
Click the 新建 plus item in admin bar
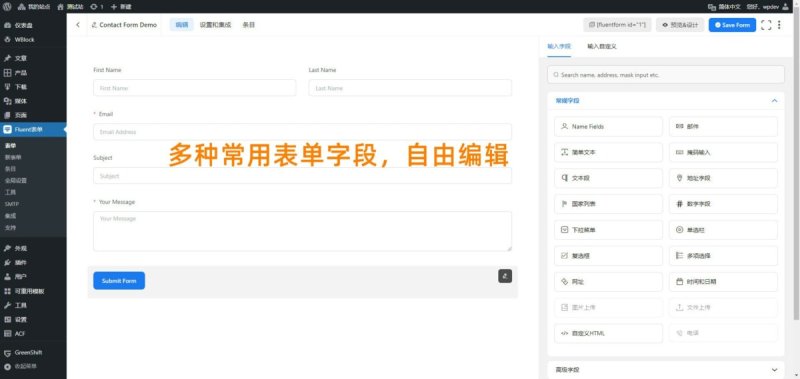[121, 7]
